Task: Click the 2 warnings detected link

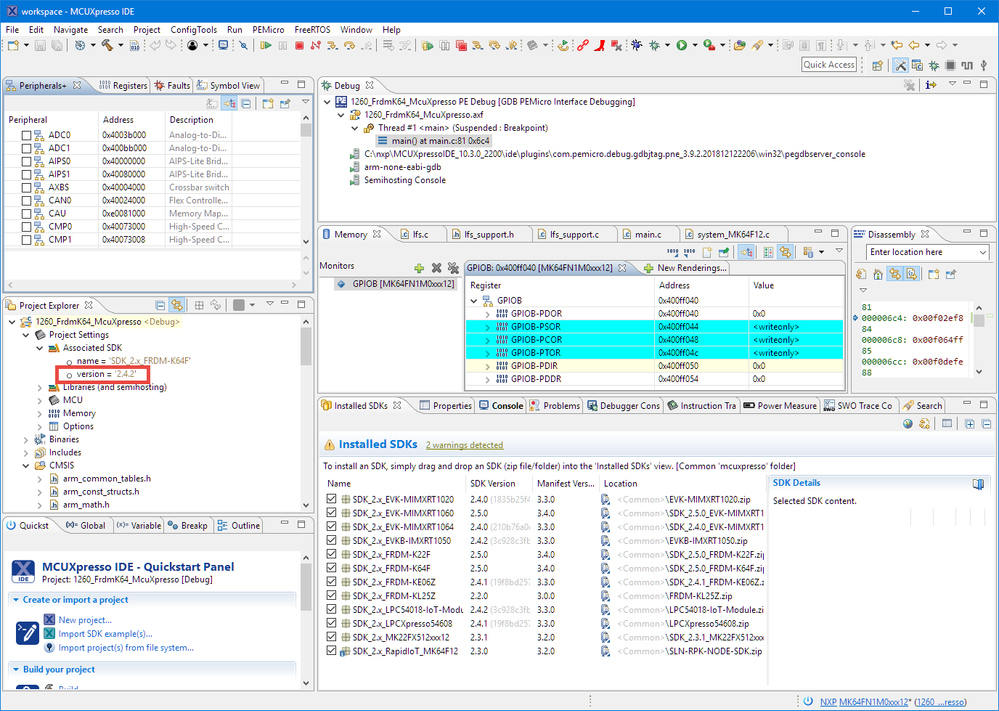Action: pos(464,445)
